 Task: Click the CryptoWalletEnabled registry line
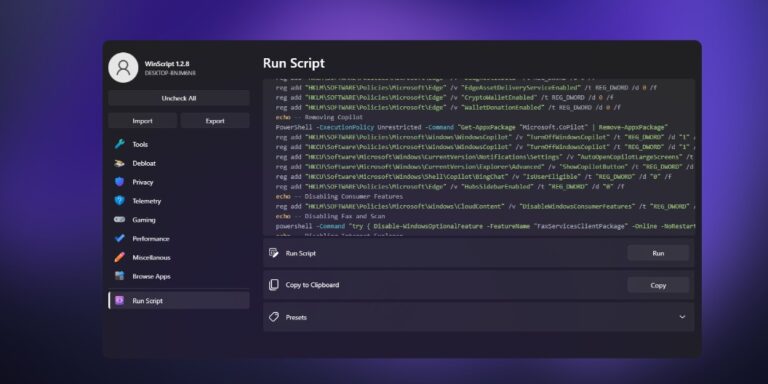(444, 97)
